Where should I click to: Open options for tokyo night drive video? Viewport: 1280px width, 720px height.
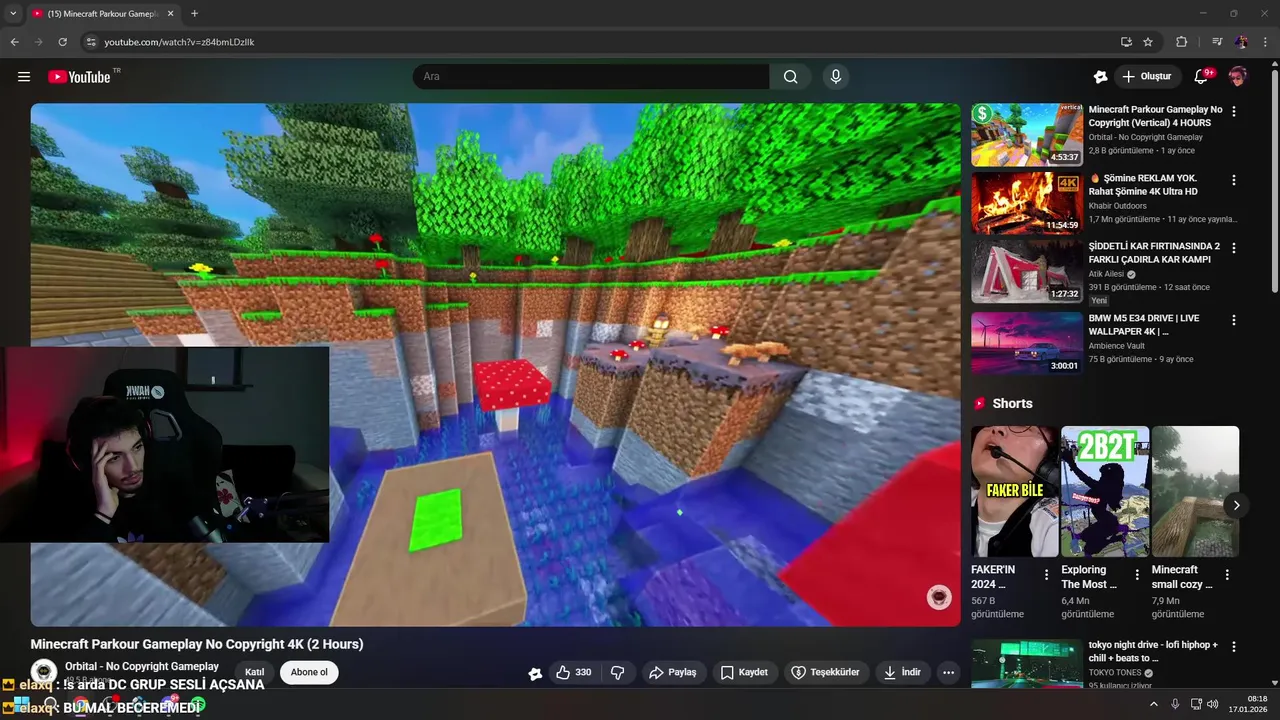[1234, 648]
